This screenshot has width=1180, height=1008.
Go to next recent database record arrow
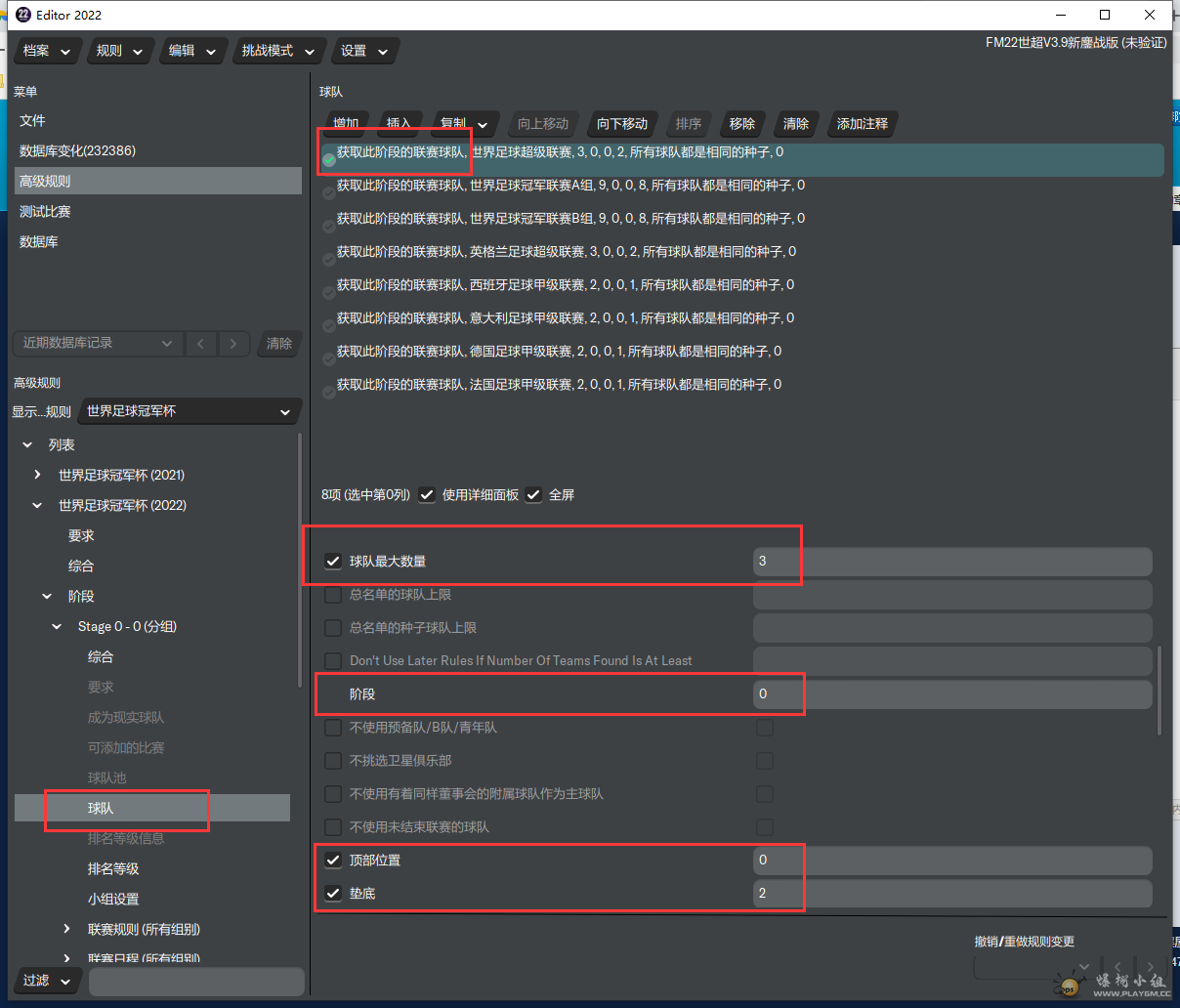(232, 343)
